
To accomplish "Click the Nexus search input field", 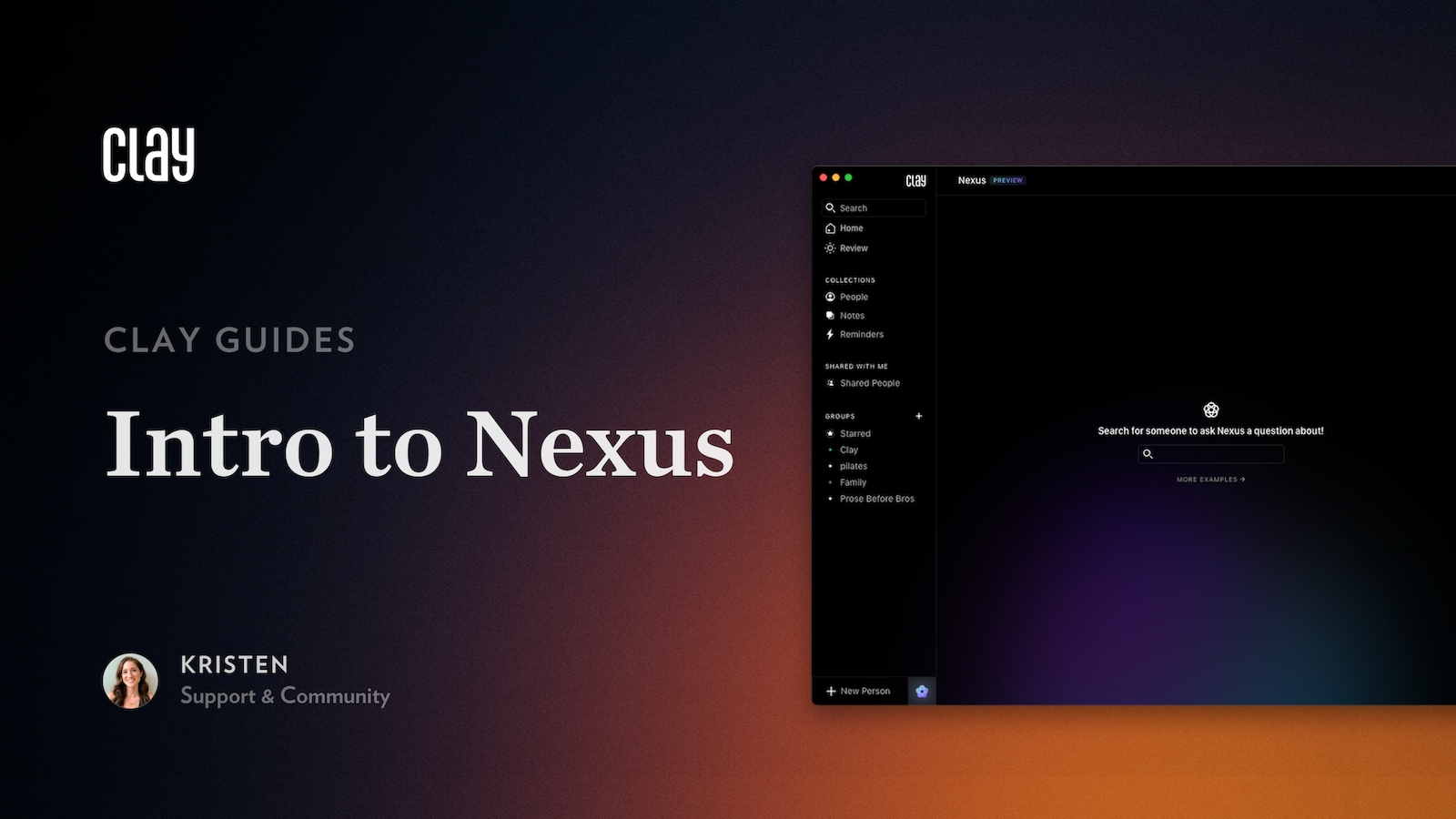I will [x=1217, y=454].
